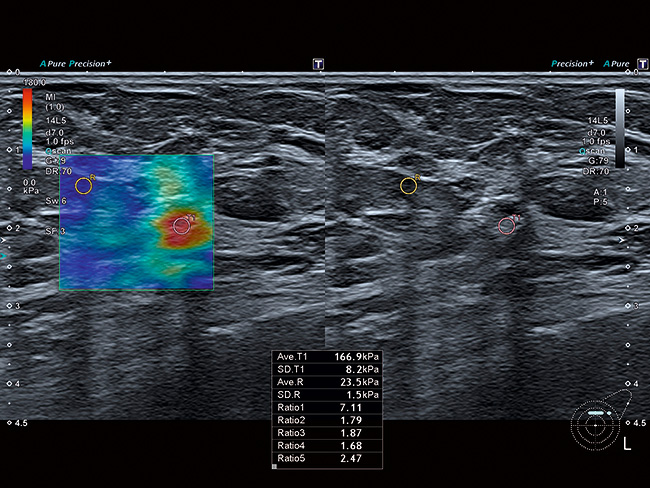Viewport: 650px width, 488px height.
Task: Click the yellow R circle on right B-mode image
Action: pos(408,185)
